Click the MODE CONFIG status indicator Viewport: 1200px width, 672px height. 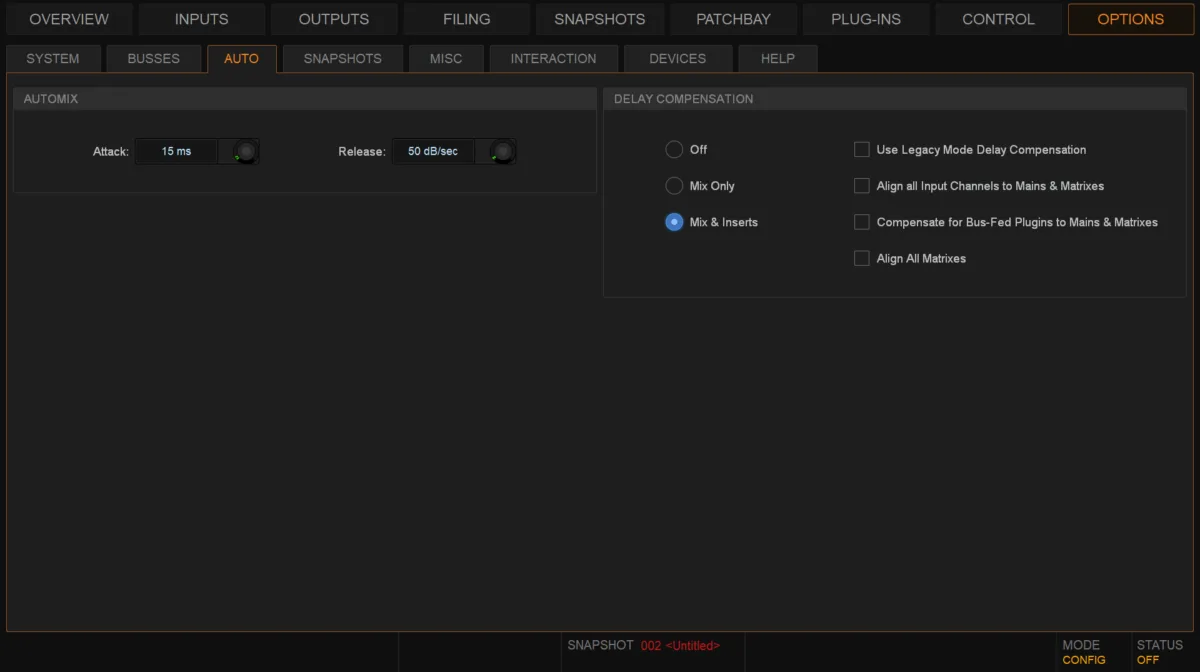pos(1084,652)
